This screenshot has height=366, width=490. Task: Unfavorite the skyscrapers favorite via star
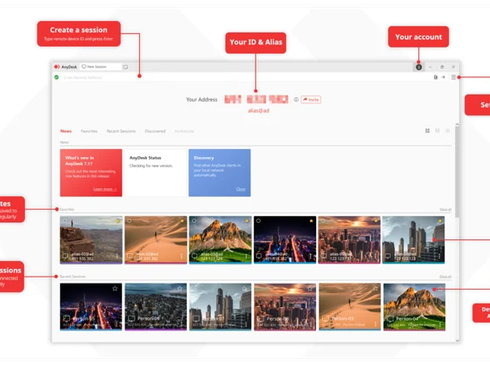[x=440, y=221]
